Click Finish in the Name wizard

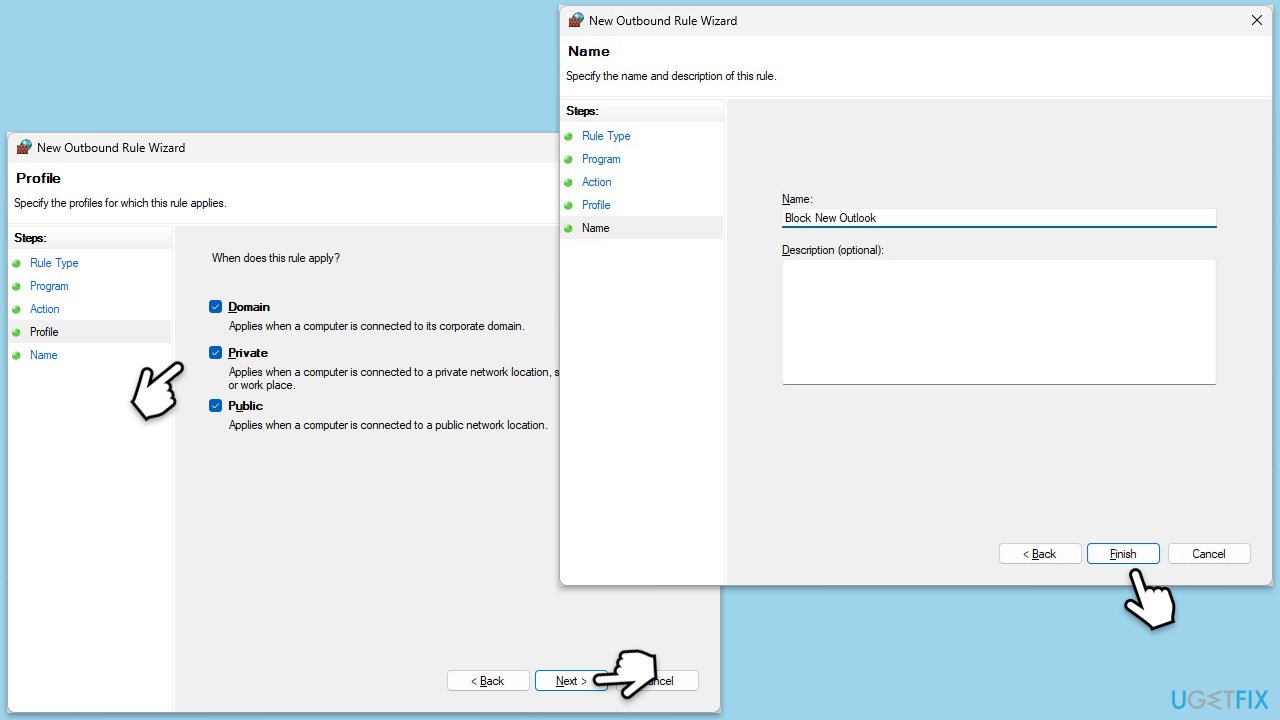pos(1123,554)
